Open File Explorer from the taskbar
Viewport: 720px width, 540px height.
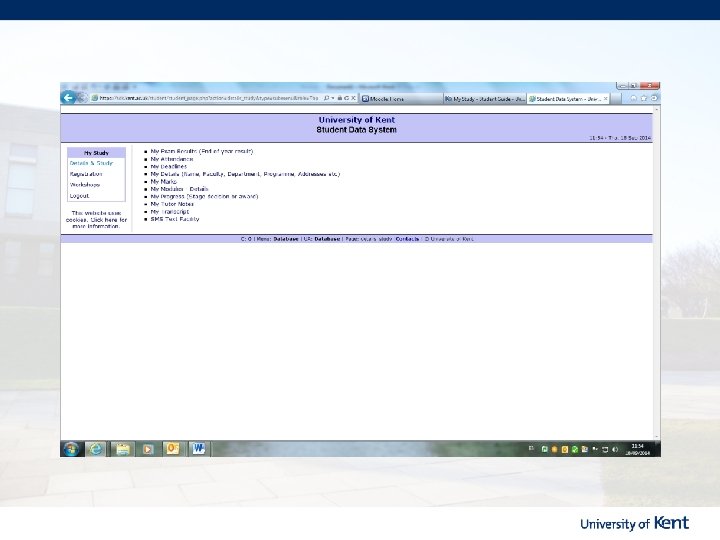(122, 449)
